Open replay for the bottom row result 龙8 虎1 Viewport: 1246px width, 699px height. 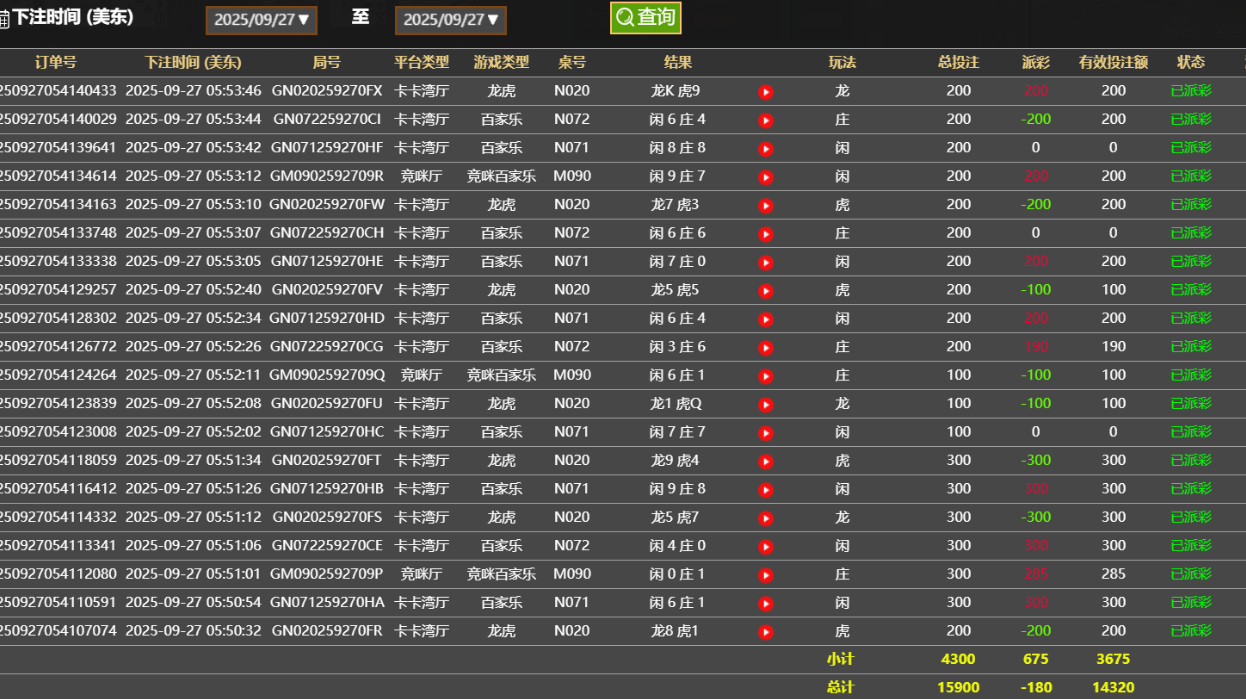click(766, 631)
